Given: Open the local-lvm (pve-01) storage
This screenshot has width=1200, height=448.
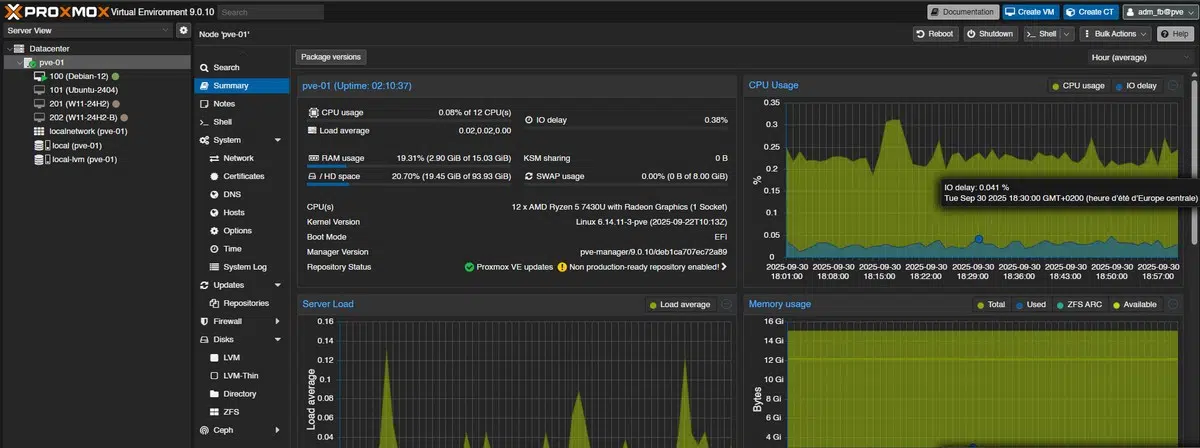Looking at the screenshot, I should coord(84,159).
